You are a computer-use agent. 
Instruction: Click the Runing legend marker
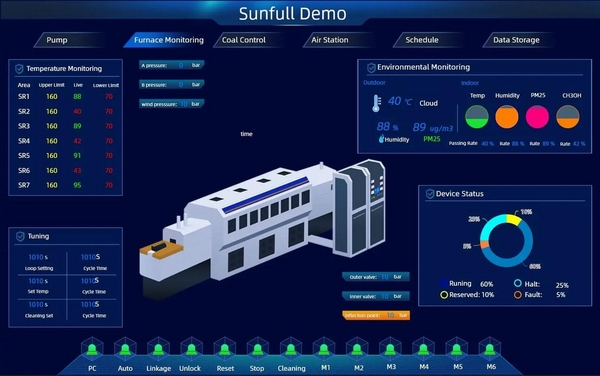coord(444,283)
